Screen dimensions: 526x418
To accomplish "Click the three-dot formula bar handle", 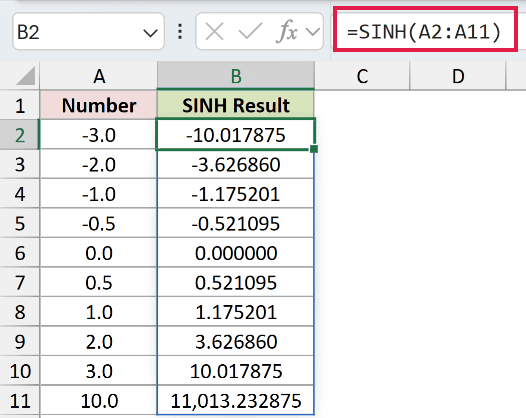I will (x=180, y=32).
